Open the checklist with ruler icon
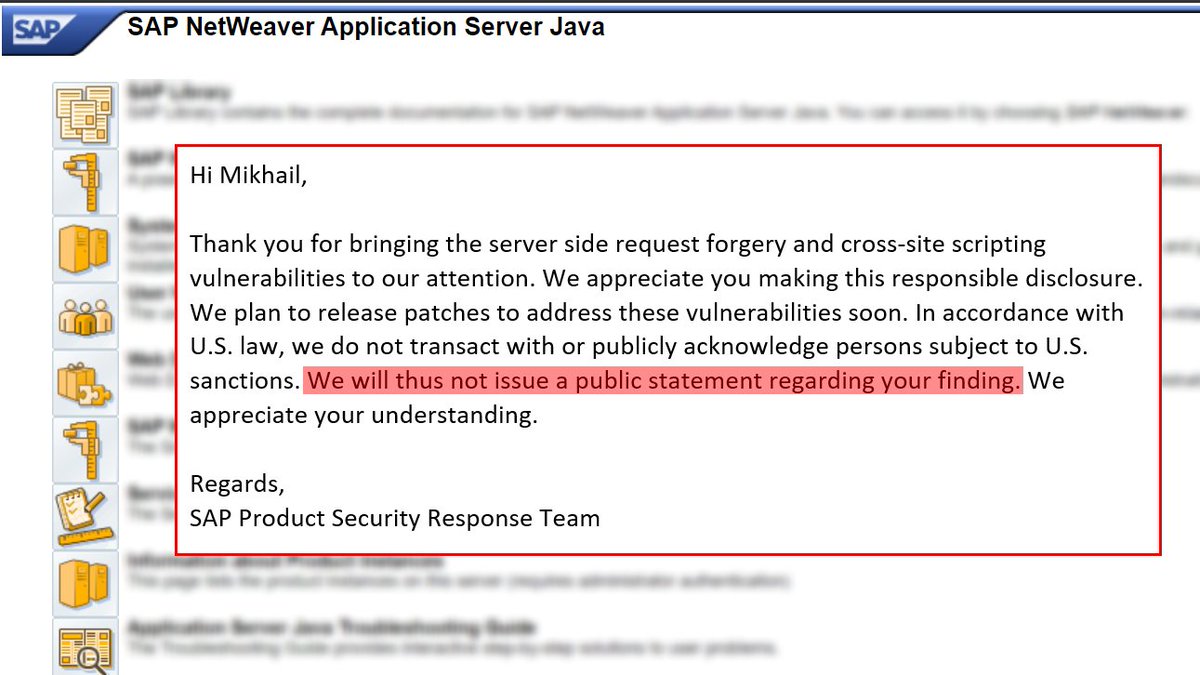This screenshot has width=1200, height=675. click(85, 515)
